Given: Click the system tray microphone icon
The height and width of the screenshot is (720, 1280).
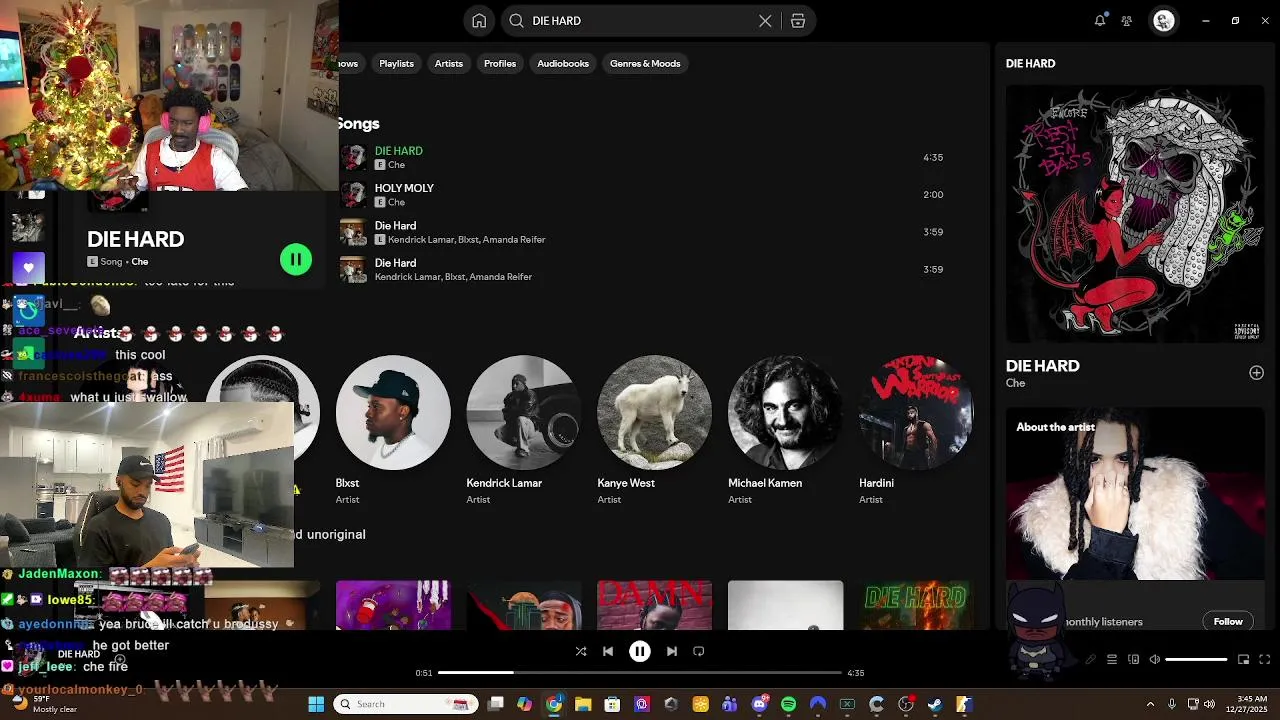Looking at the screenshot, I should click(x=1172, y=704).
